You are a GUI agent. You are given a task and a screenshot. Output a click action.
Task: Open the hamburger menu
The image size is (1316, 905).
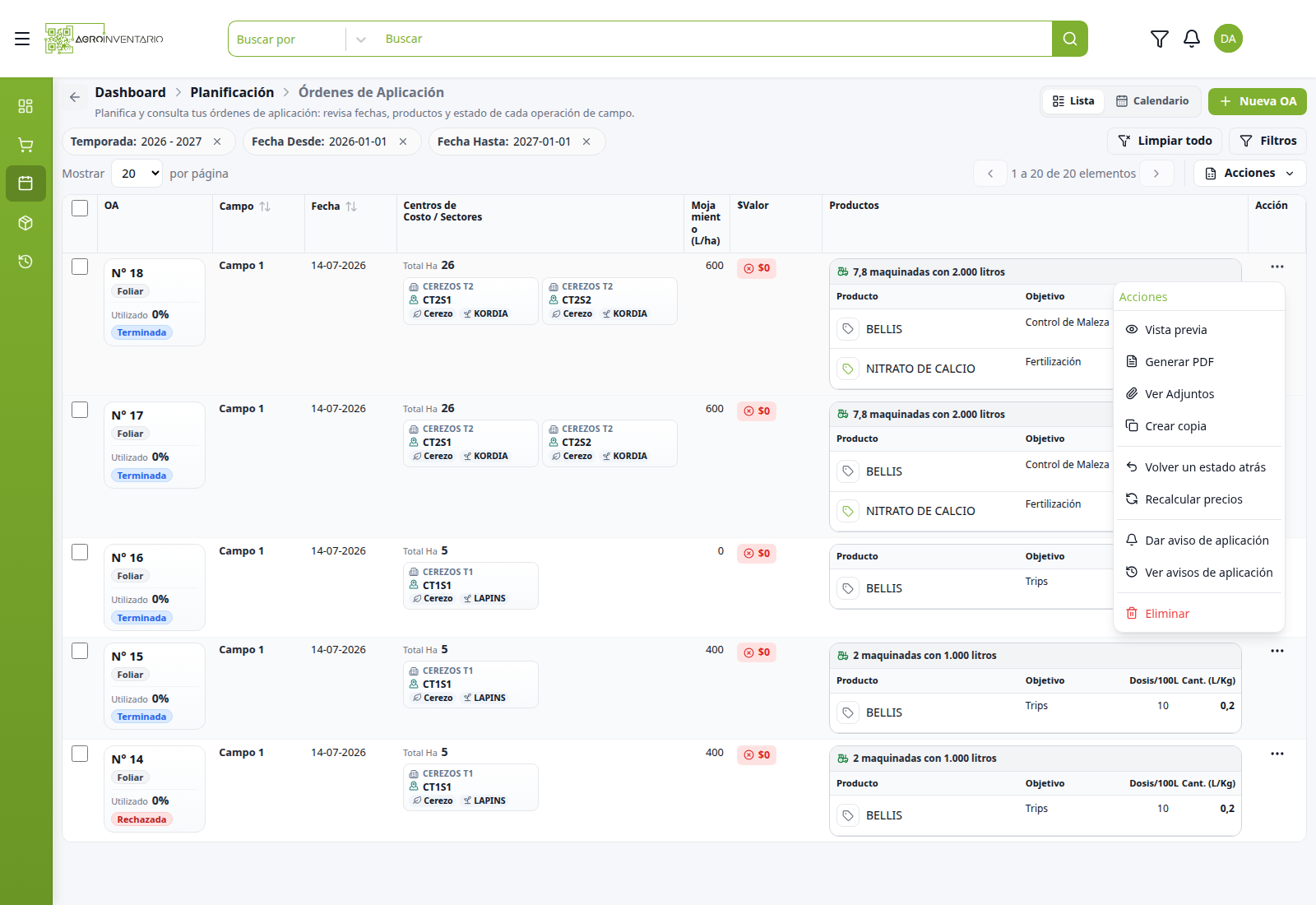coord(22,39)
